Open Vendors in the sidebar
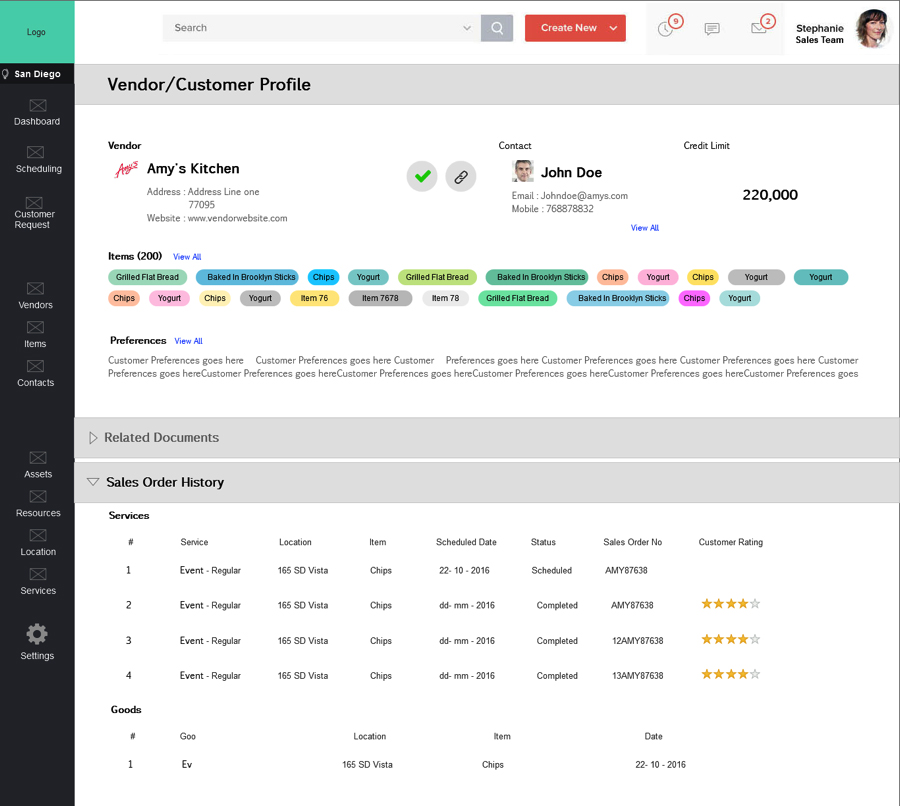The width and height of the screenshot is (900, 806). (x=36, y=295)
